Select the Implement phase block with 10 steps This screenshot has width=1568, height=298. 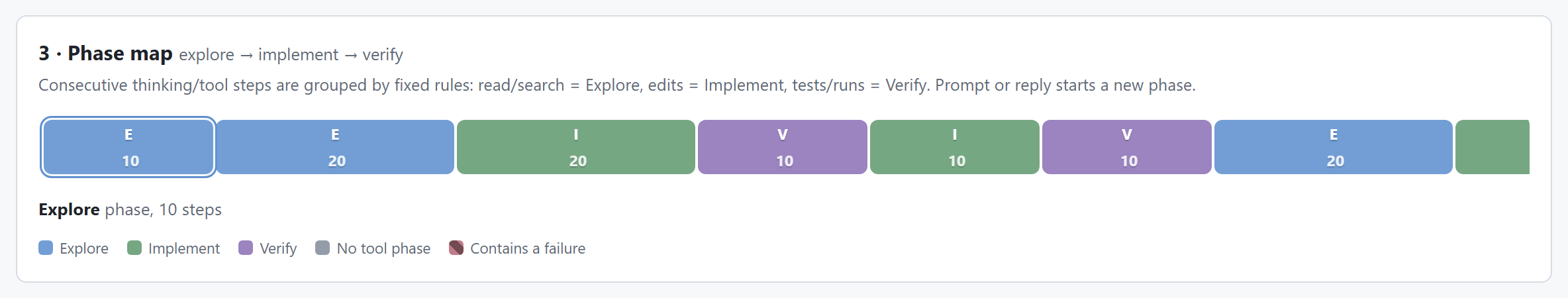tap(955, 147)
